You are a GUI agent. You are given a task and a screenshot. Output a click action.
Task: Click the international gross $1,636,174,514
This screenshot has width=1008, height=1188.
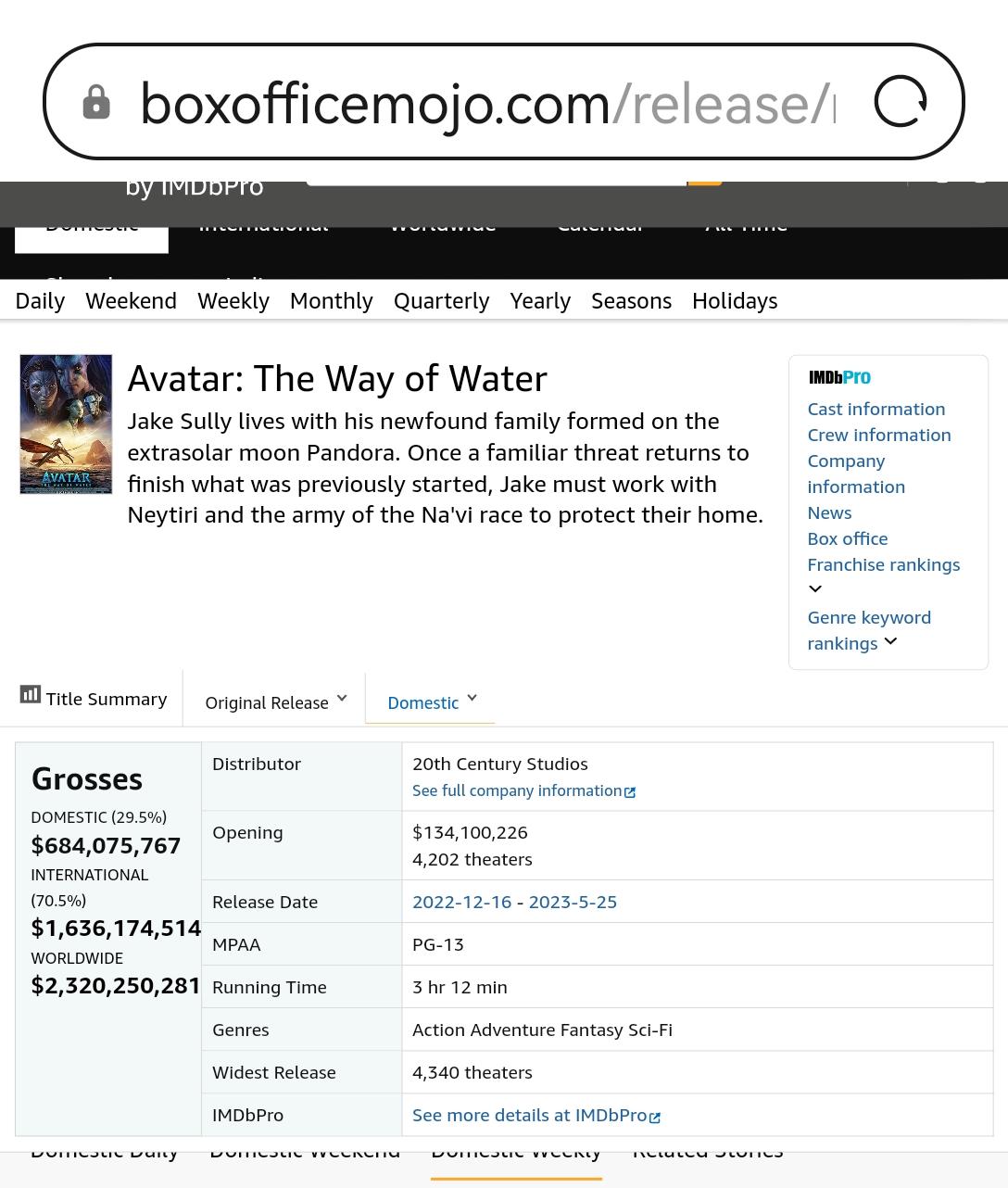(116, 928)
